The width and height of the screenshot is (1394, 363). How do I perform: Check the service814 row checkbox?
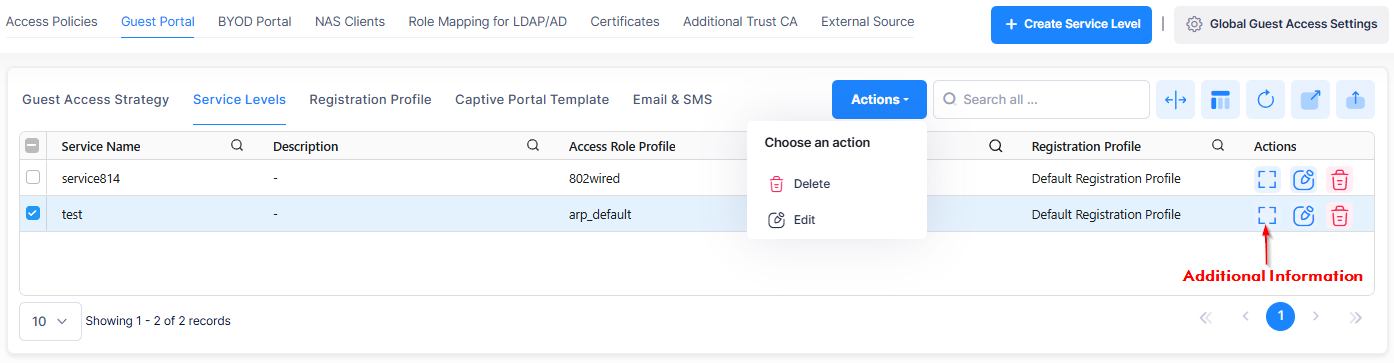pos(33,178)
